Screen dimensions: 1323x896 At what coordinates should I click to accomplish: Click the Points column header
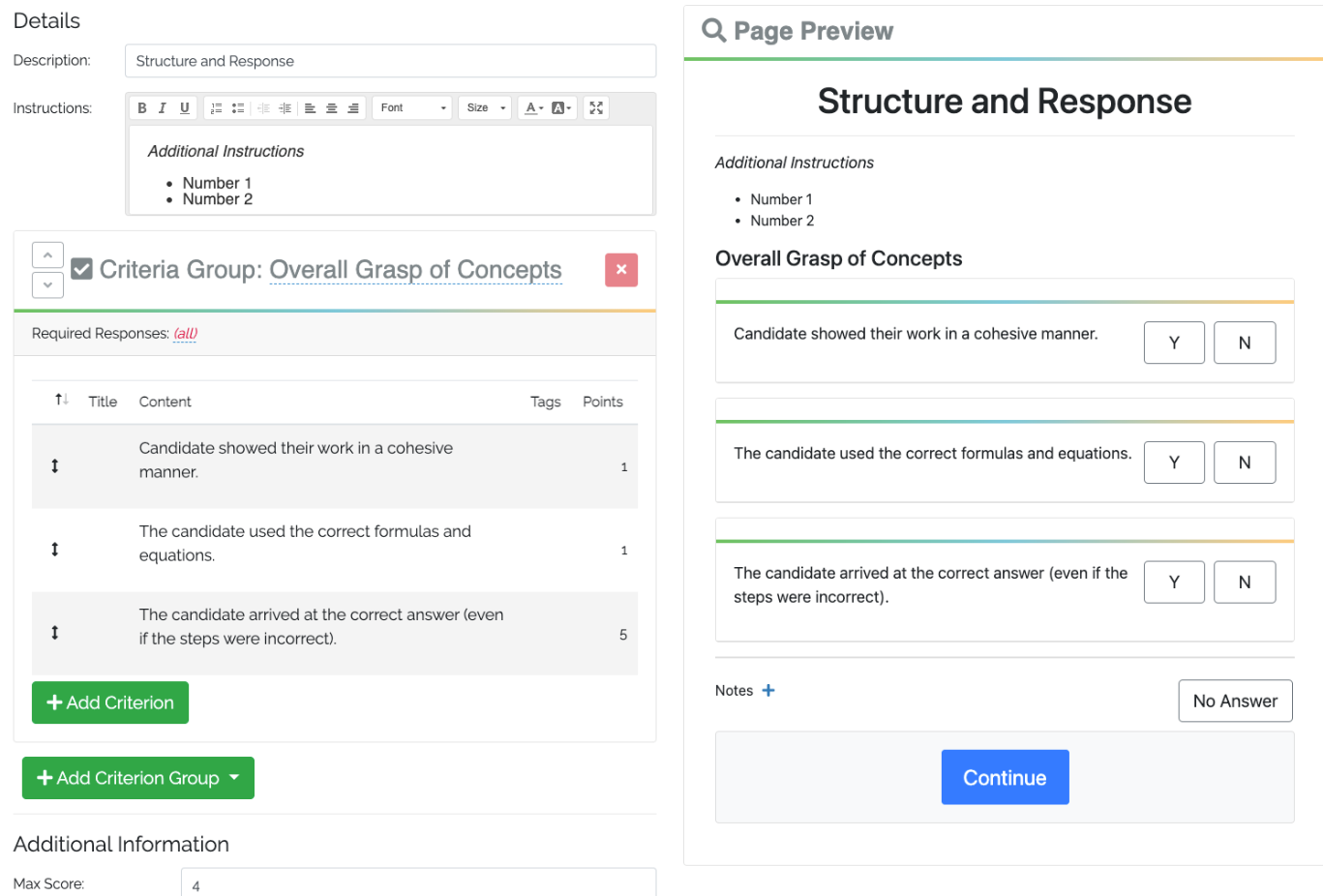tap(603, 402)
